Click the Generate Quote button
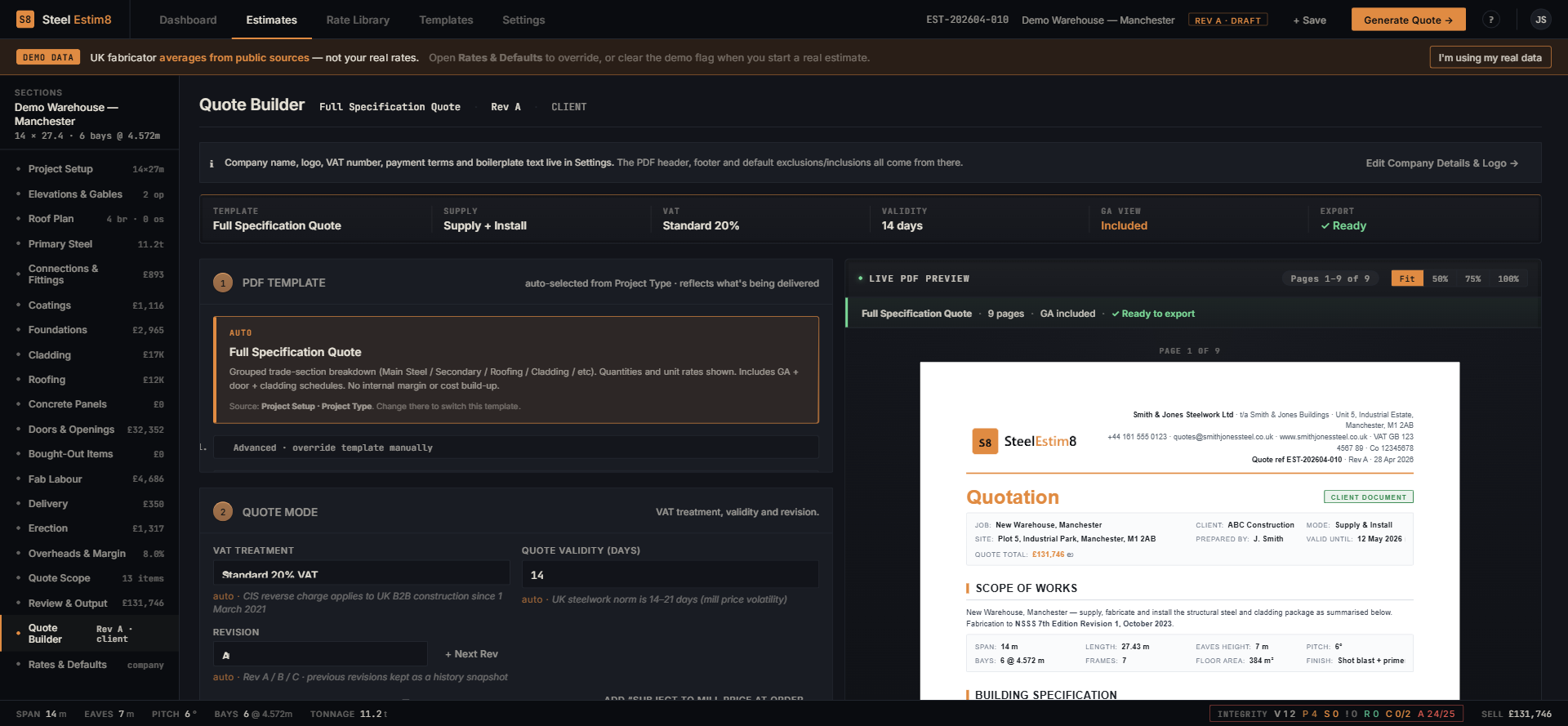This screenshot has height=726, width=1568. pyautogui.click(x=1408, y=20)
